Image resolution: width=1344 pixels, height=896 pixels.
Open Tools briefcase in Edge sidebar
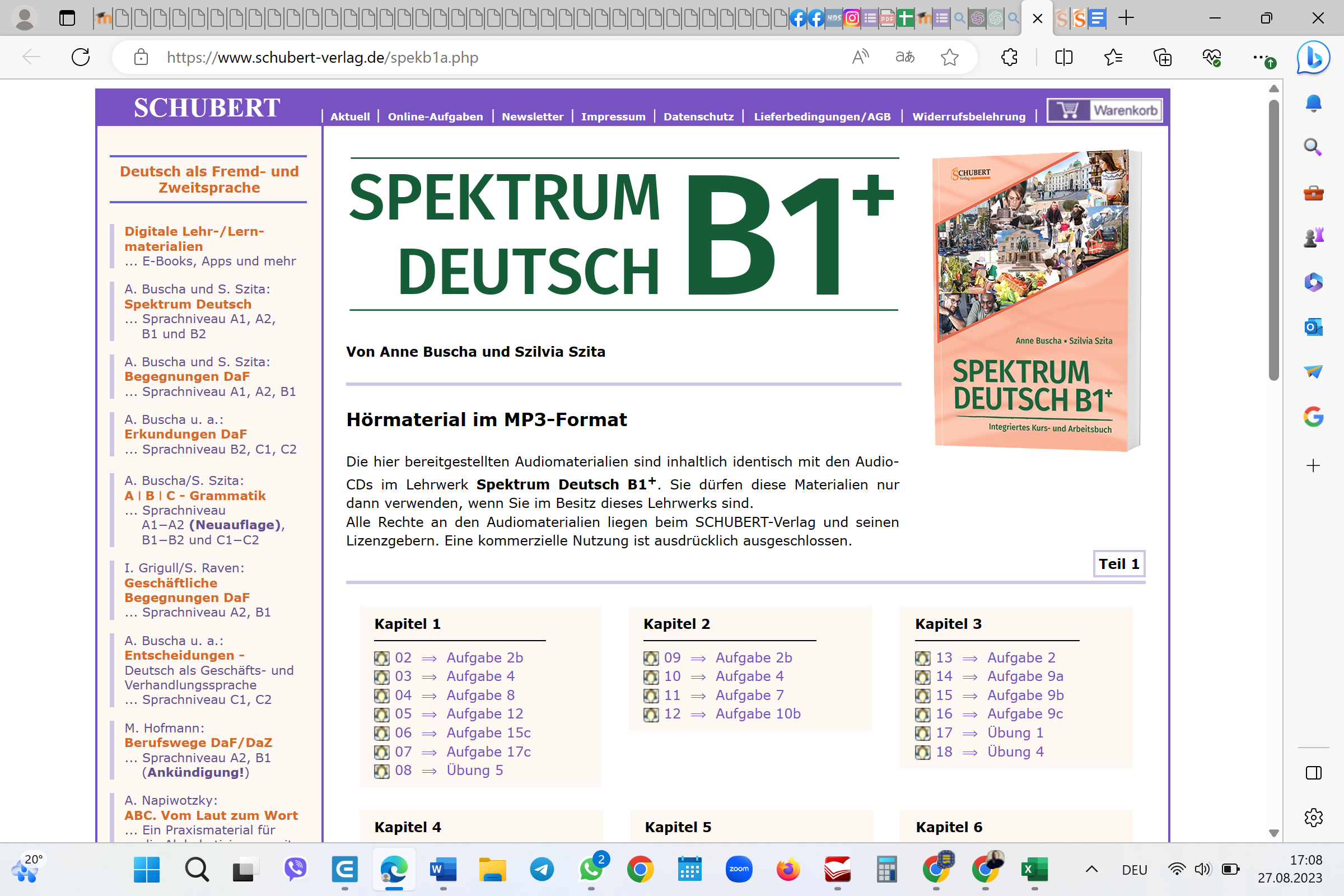[1313, 193]
